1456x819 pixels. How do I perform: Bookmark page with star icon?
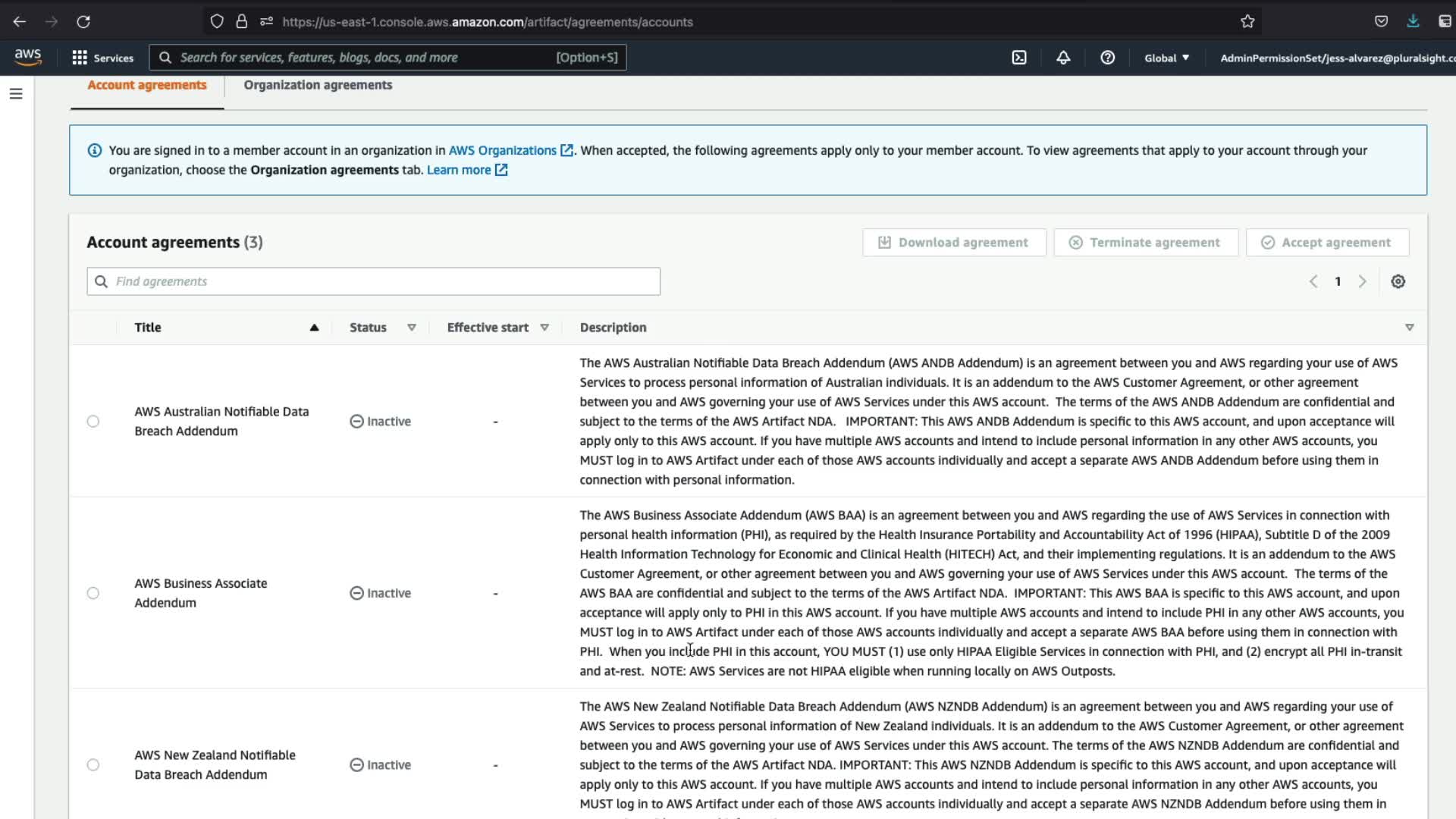coord(1247,22)
